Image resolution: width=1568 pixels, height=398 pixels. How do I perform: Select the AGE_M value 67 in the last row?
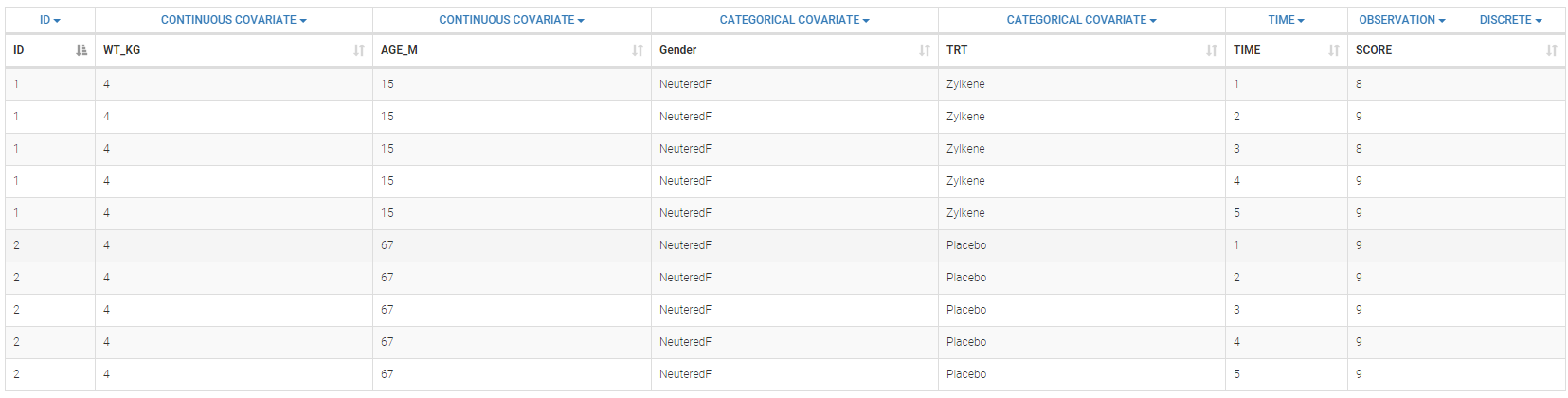pos(387,374)
